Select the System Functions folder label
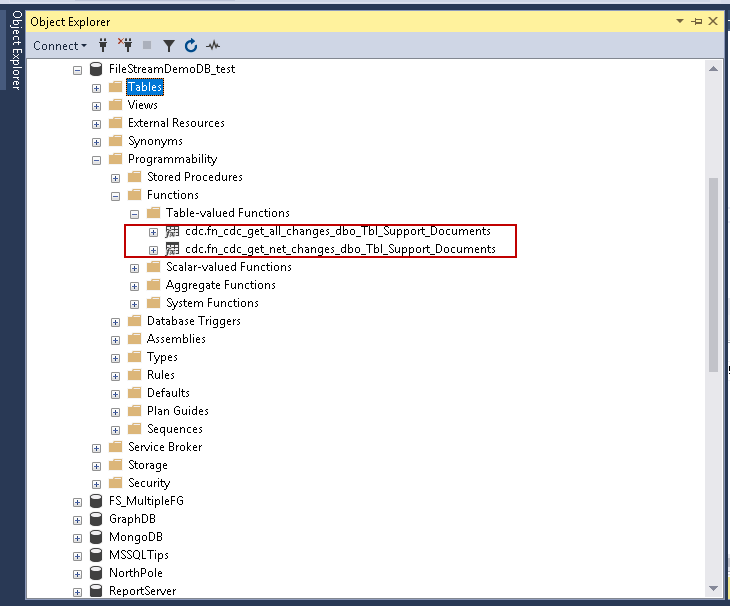The image size is (730, 606). pos(212,303)
